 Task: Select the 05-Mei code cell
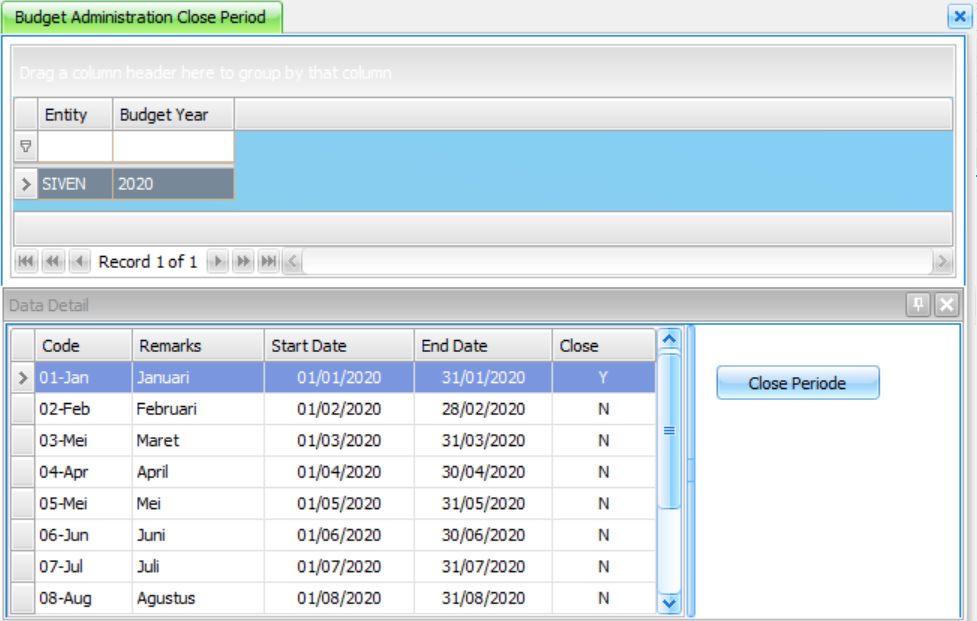[x=83, y=503]
